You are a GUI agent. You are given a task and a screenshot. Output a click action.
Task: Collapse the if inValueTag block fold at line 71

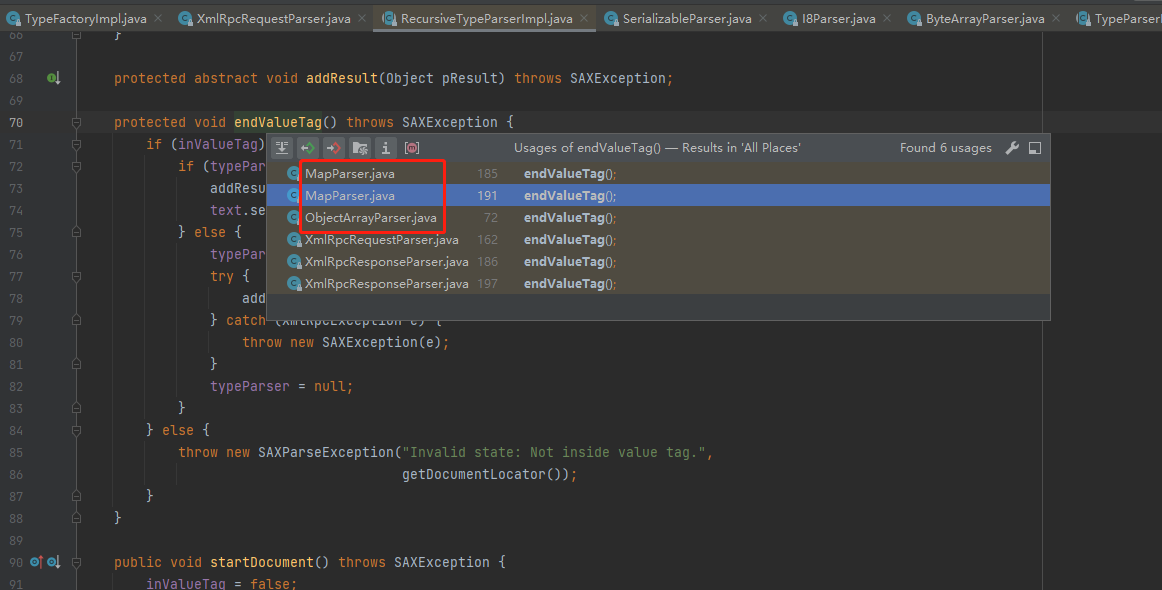coord(76,144)
